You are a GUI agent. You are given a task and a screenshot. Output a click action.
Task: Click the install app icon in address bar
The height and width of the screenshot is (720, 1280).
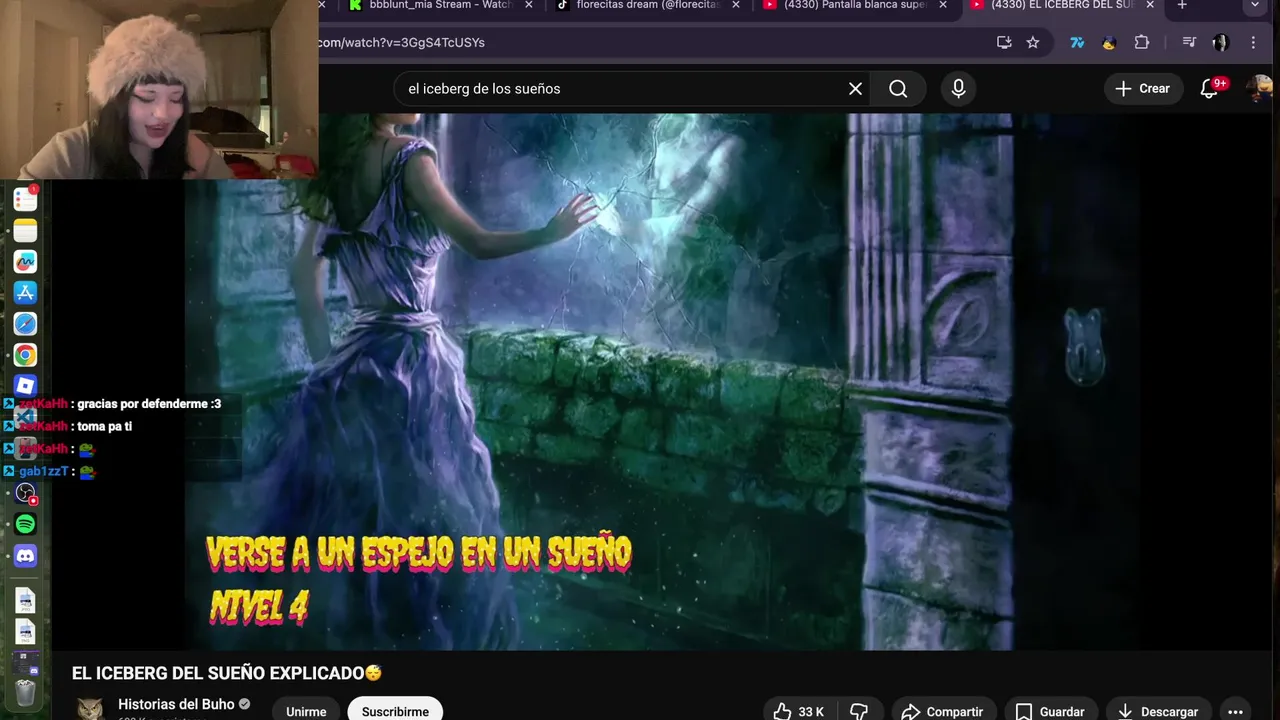pos(1004,42)
